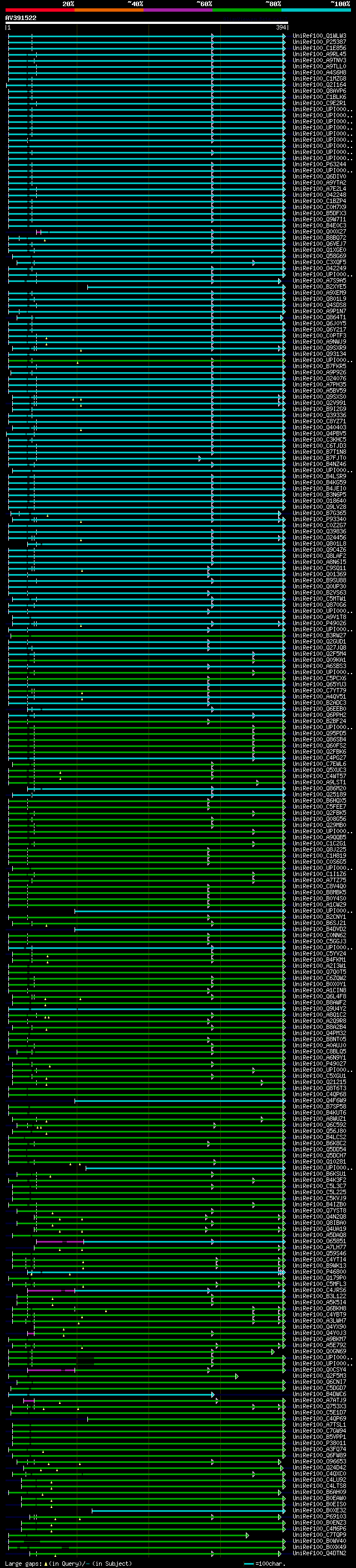Select the UniRef100_C1H819 label
Screen dimensions: 356x1568
click(x=319, y=856)
